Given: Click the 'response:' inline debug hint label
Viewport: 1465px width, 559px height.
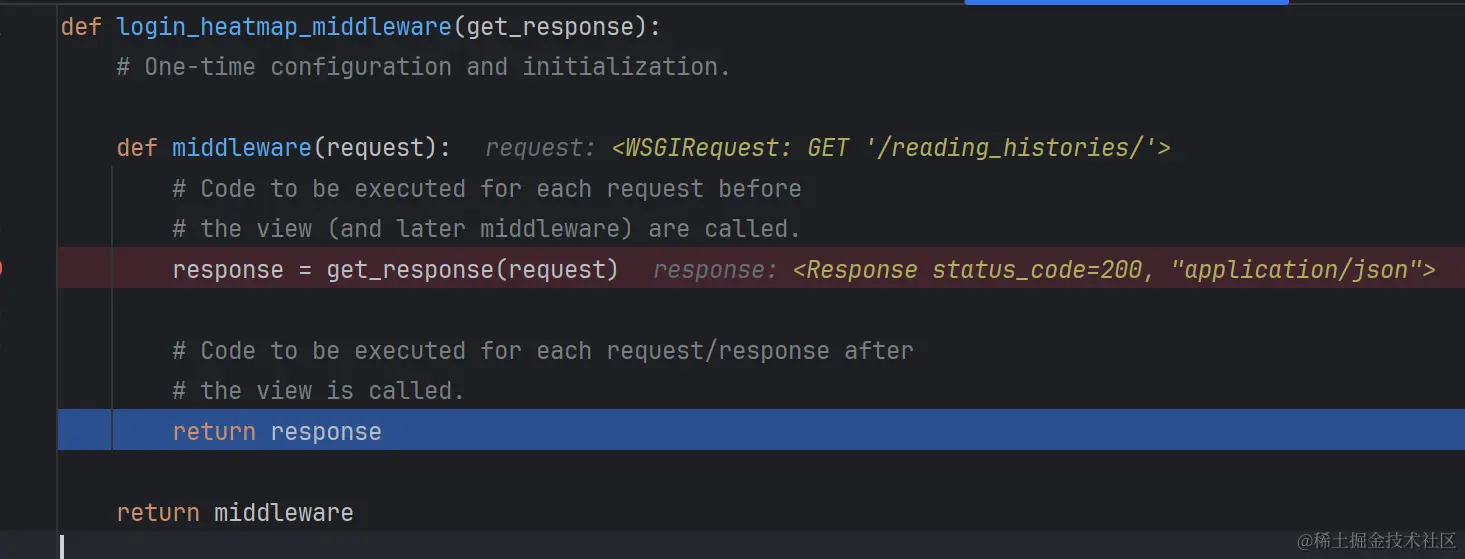Looking at the screenshot, I should [715, 270].
